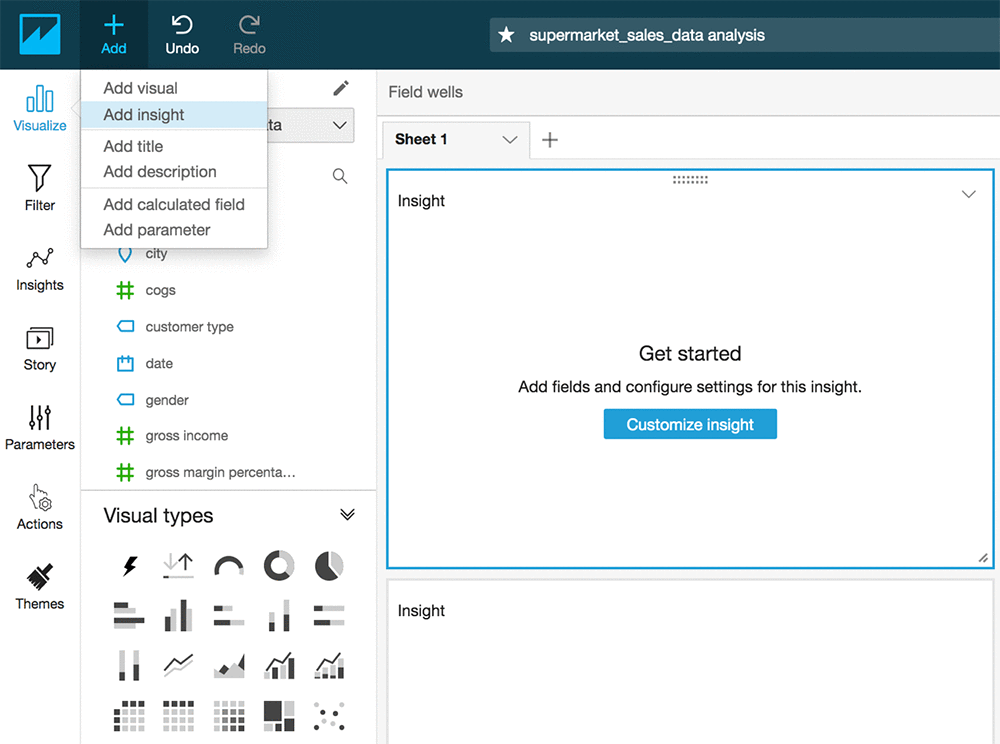The height and width of the screenshot is (744, 1000).
Task: Open the Themes side panel
Action: (40, 587)
